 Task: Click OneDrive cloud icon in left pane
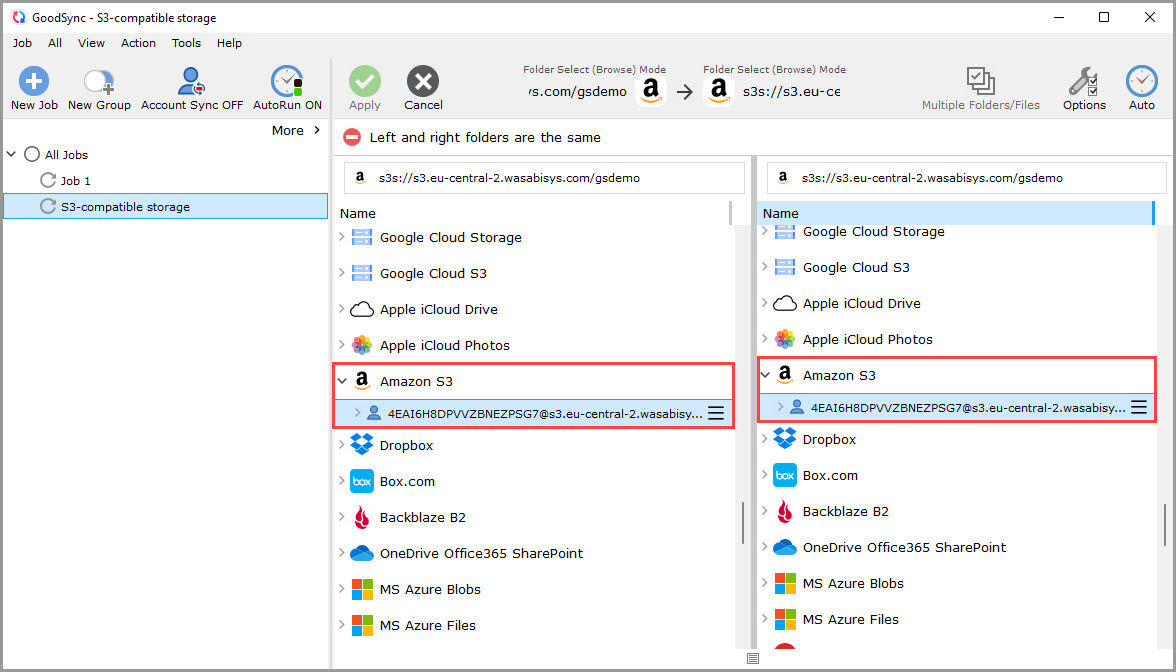(362, 554)
